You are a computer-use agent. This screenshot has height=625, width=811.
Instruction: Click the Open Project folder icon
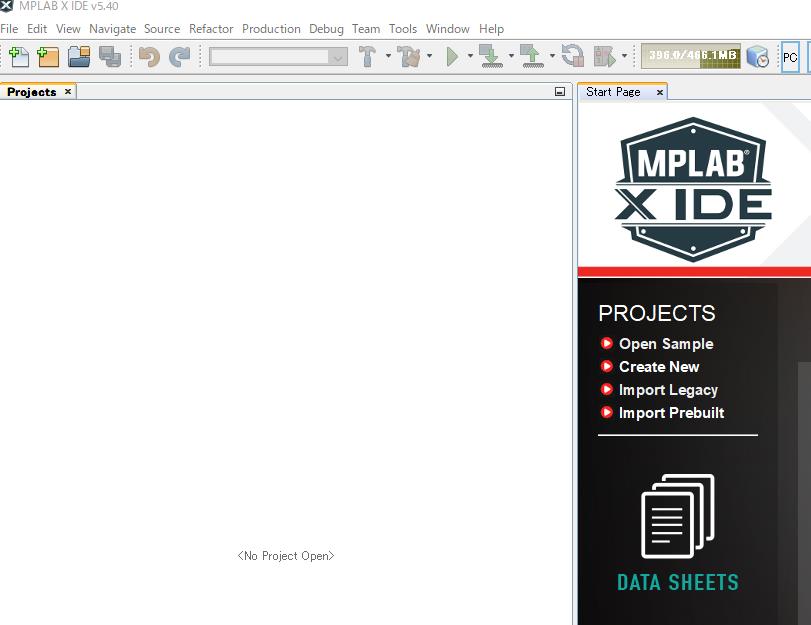coord(79,56)
